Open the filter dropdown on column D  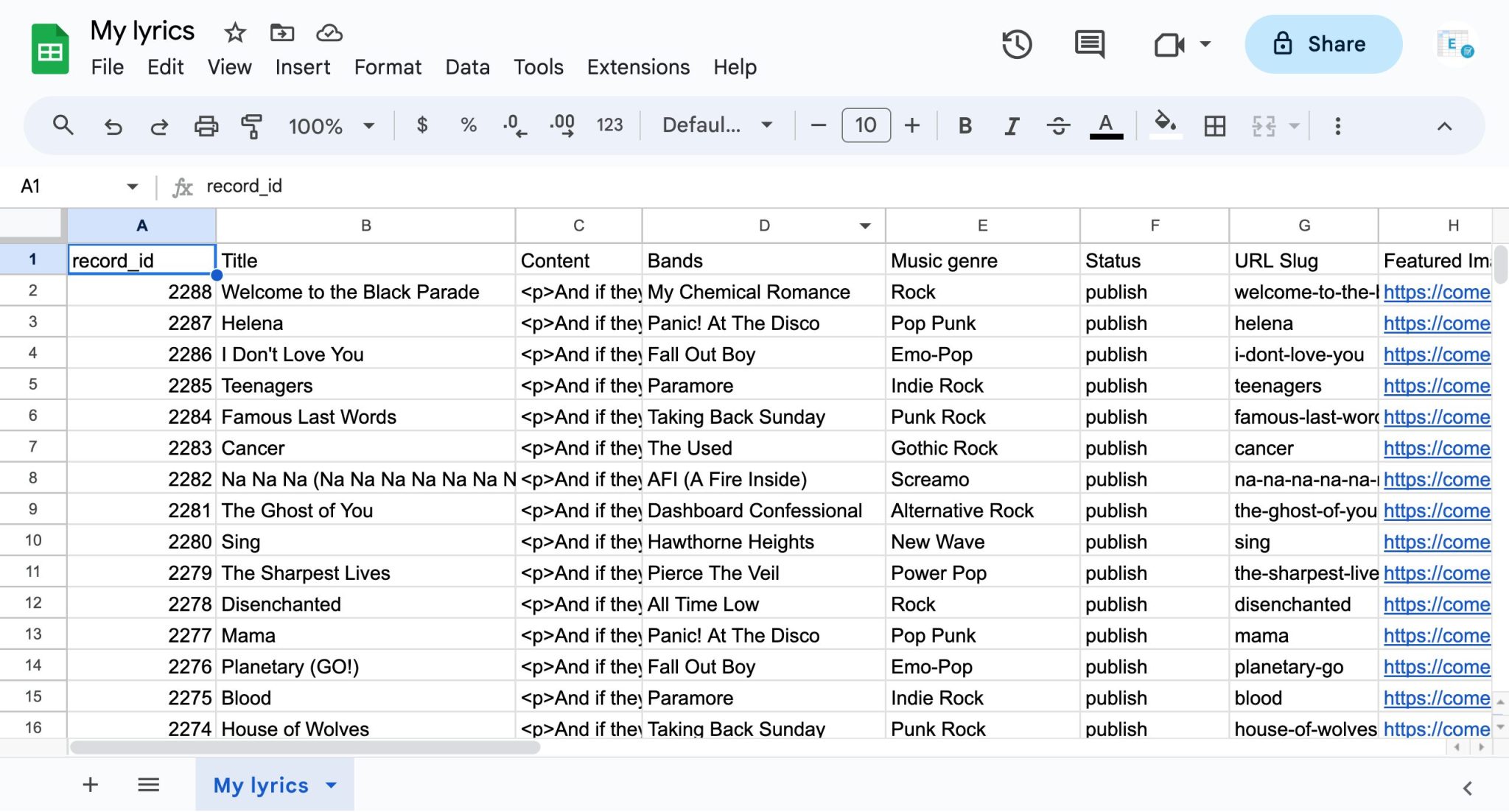coord(864,225)
